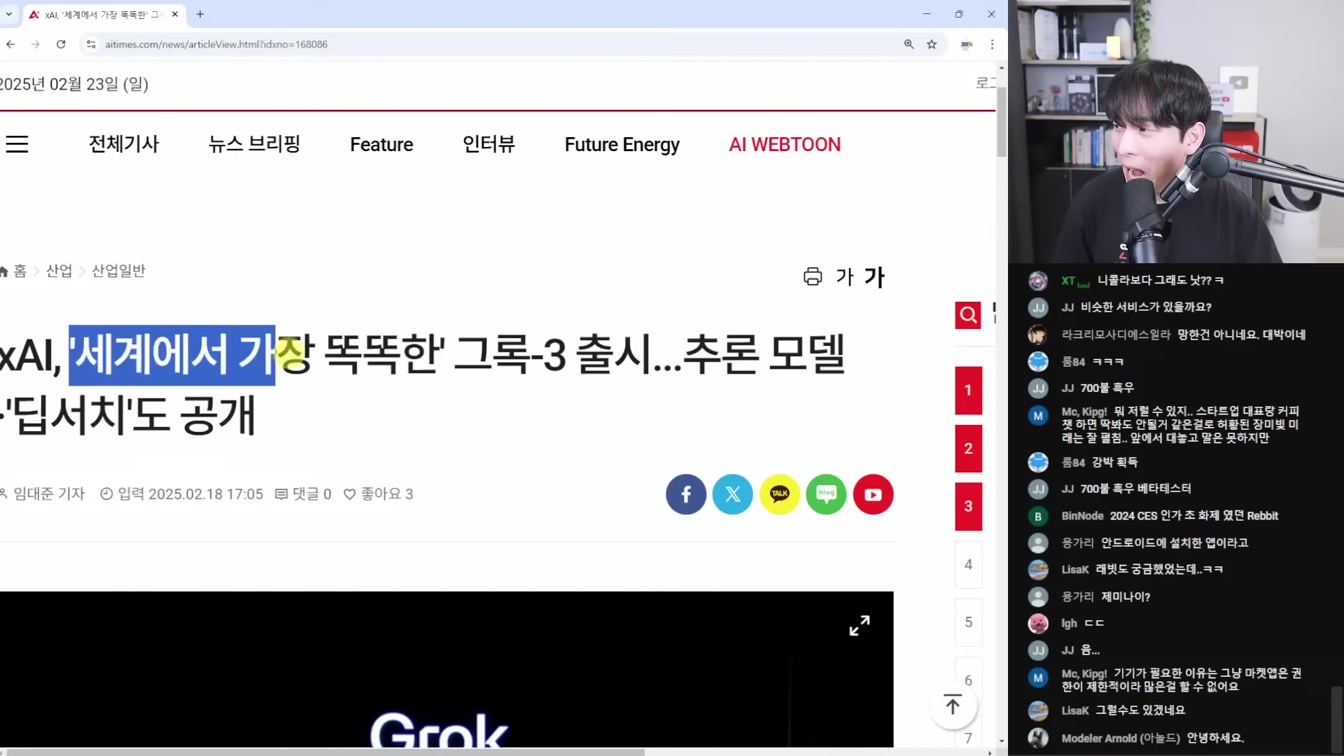
Task: Share article on X
Action: click(733, 494)
